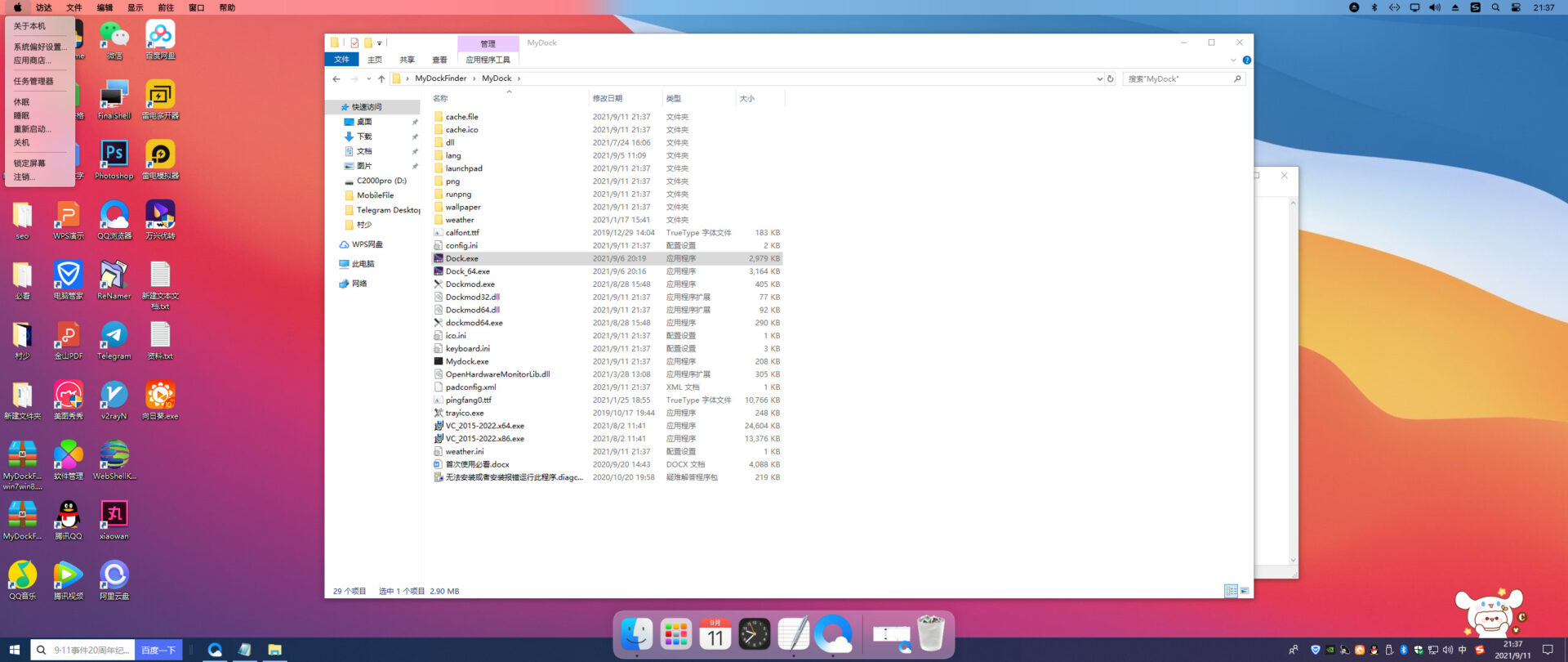The image size is (1568, 662).
Task: Open Launchpad icon in the dock
Action: pyautogui.click(x=676, y=633)
